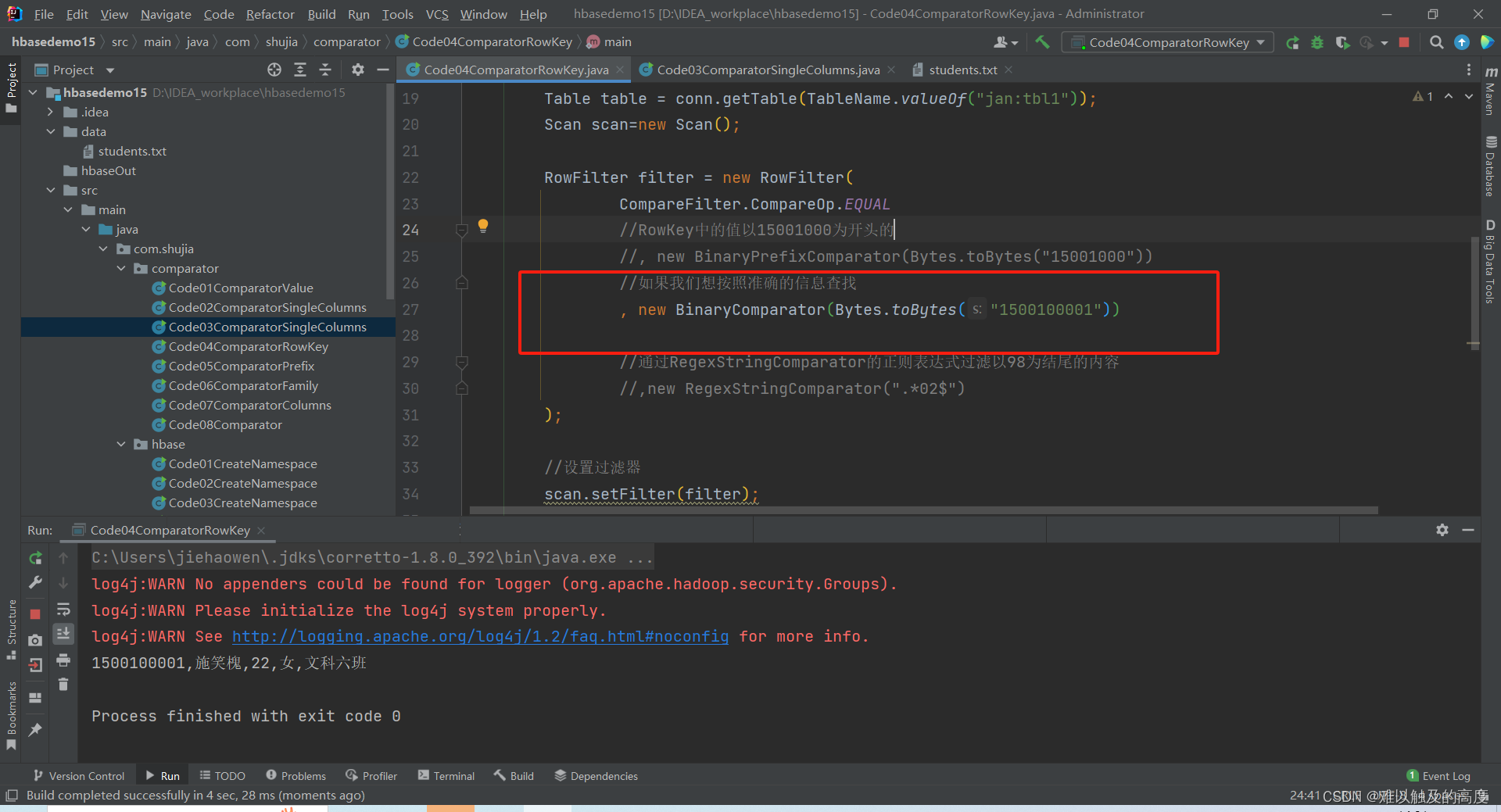Open the Event Log
The height and width of the screenshot is (812, 1501).
(x=1438, y=775)
